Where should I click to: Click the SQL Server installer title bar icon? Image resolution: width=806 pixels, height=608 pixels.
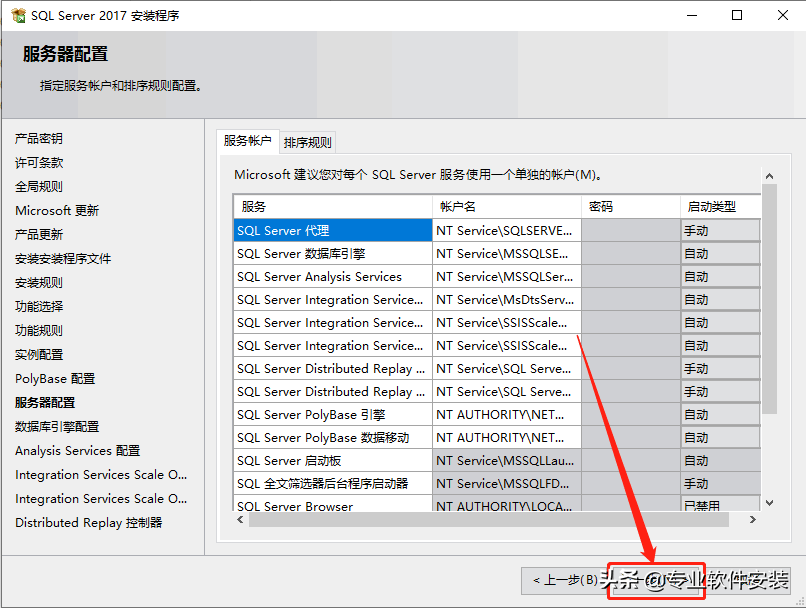(17, 16)
